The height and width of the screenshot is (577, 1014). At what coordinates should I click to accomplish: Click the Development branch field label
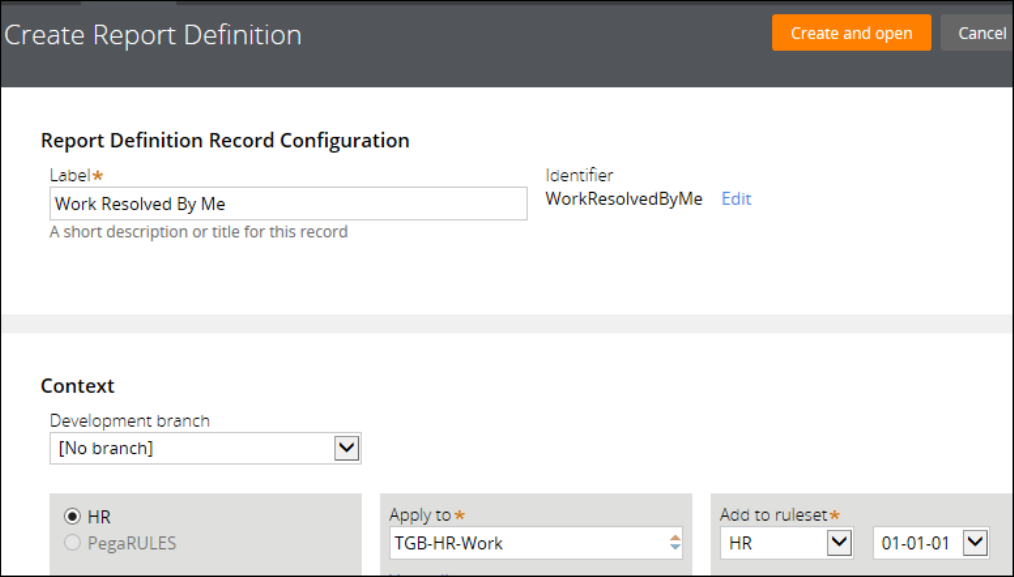point(130,421)
